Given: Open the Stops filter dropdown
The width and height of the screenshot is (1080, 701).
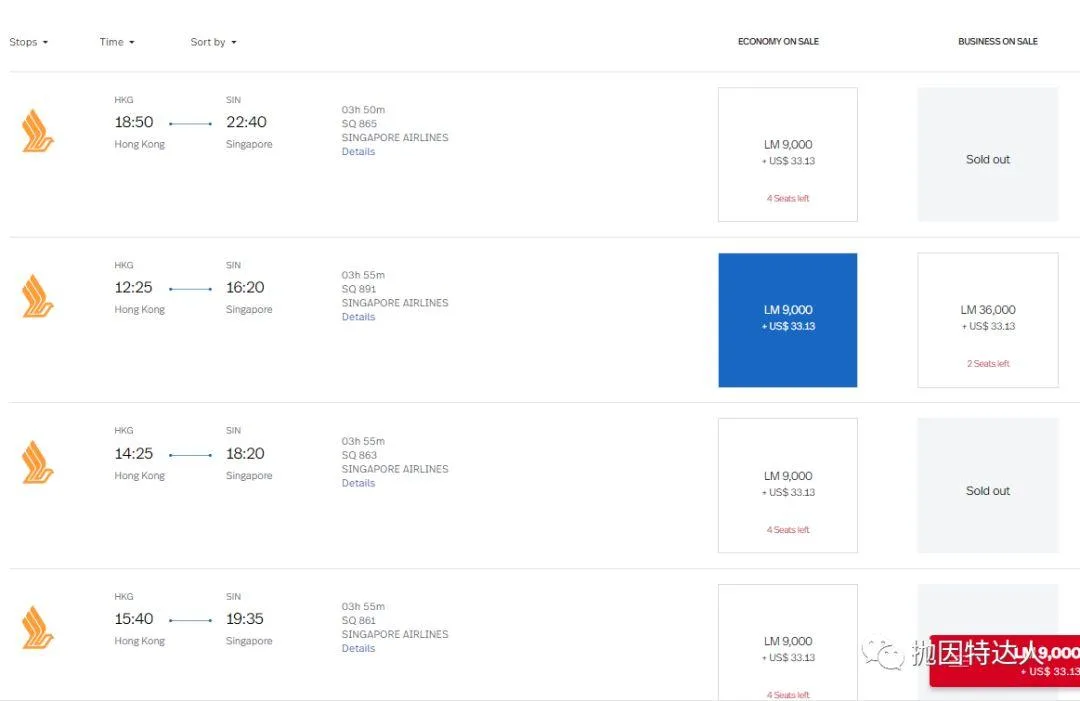Looking at the screenshot, I should 27,42.
